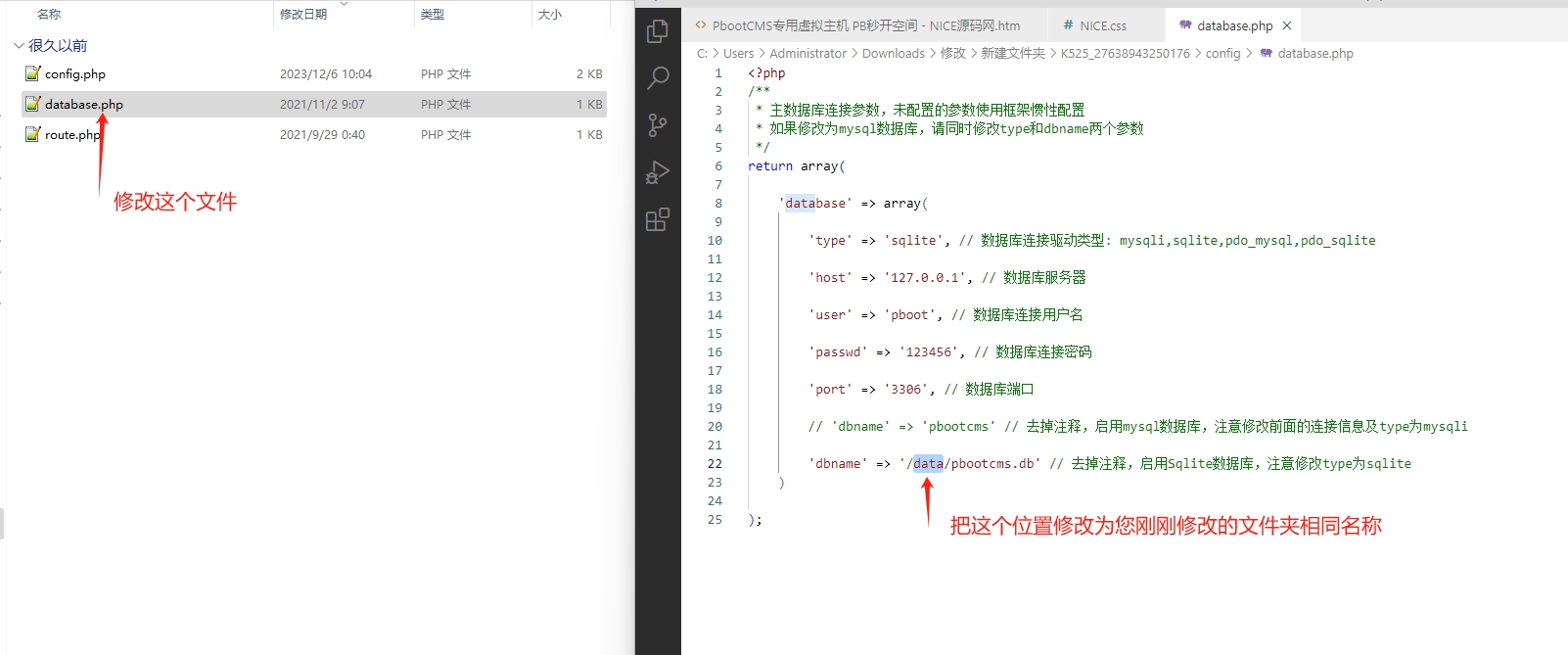This screenshot has width=1568, height=655.
Task: Sort files by 类型 column
Action: (432, 15)
